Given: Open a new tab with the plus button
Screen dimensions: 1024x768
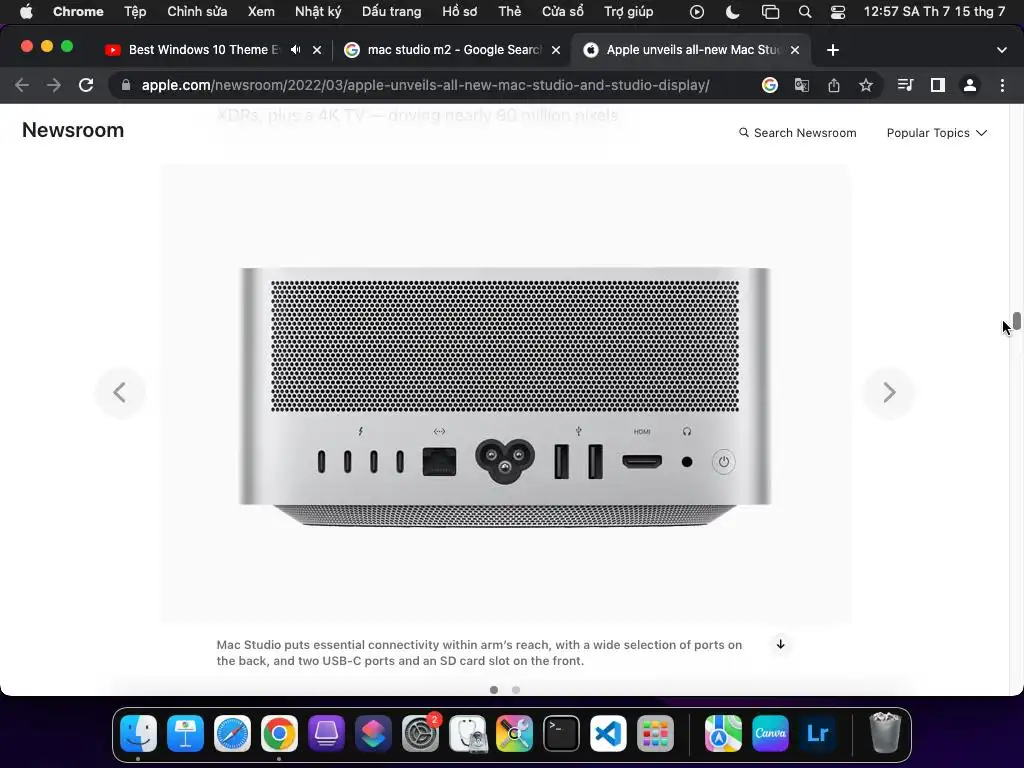Looking at the screenshot, I should [833, 50].
